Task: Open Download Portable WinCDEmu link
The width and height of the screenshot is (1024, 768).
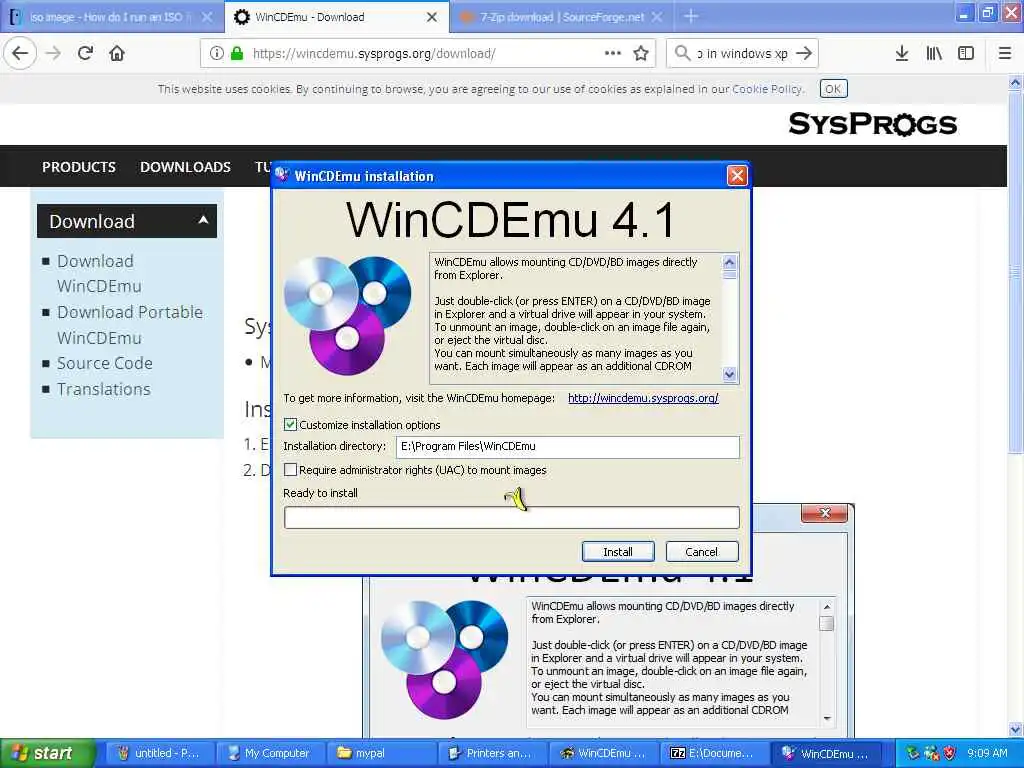Action: coord(130,325)
